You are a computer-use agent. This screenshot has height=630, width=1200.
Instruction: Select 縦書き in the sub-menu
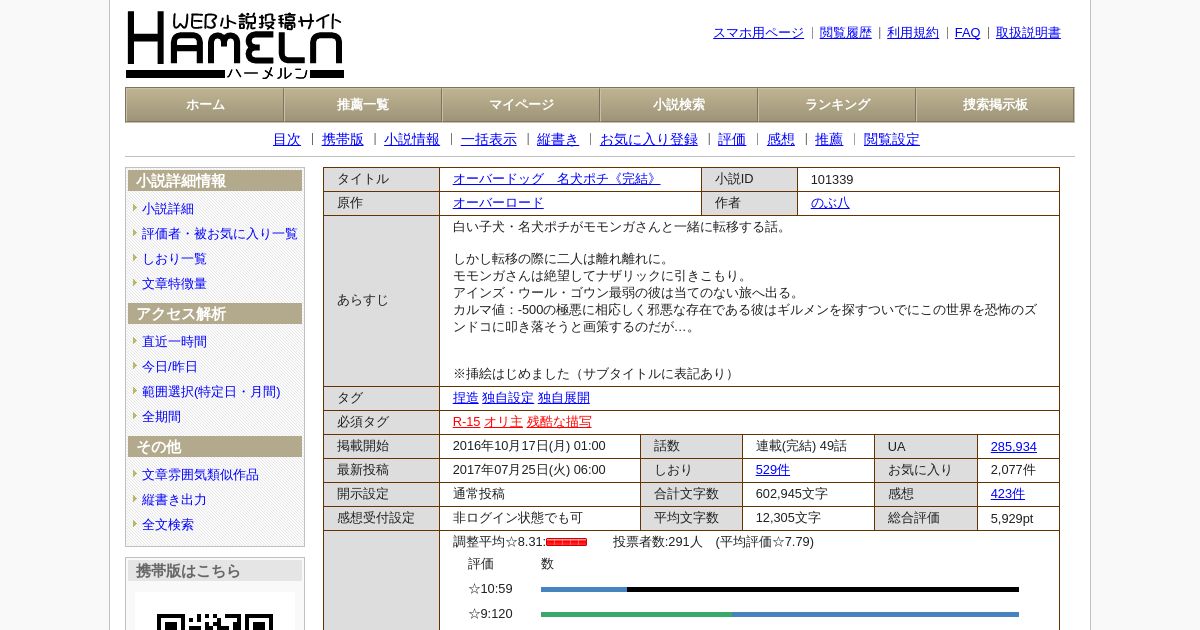(x=558, y=140)
